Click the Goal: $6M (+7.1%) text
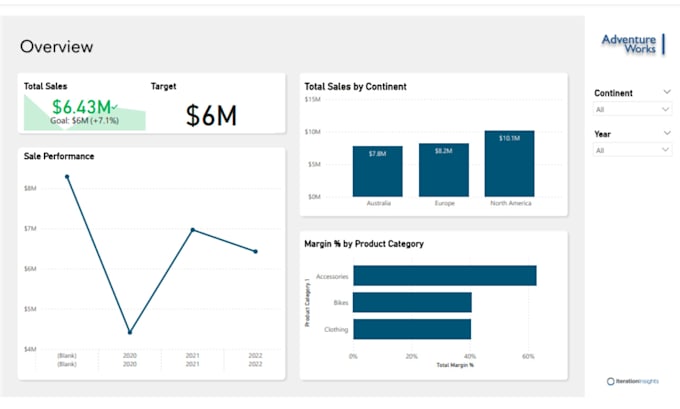This screenshot has width=680, height=409. 84,121
